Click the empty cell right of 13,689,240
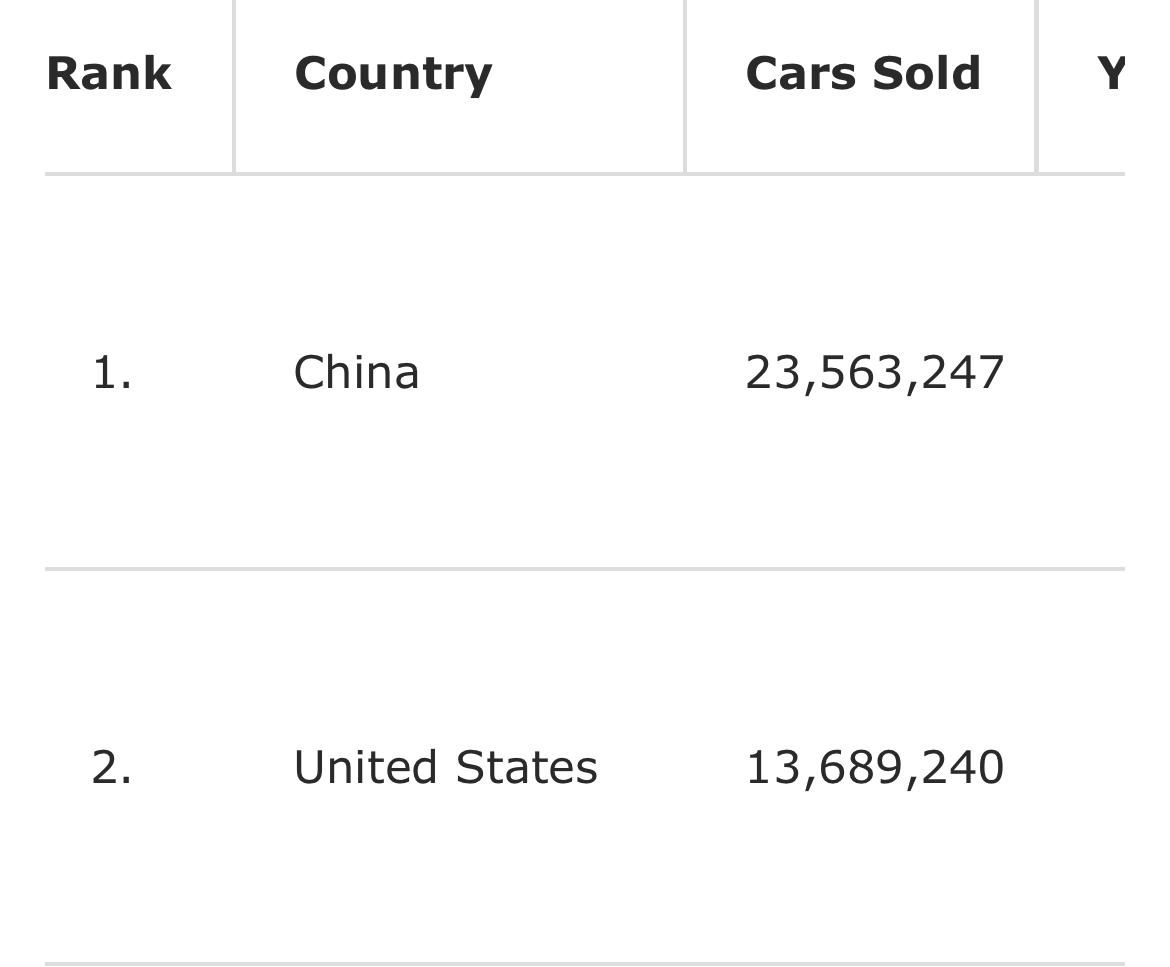The image size is (1170, 967). click(1081, 767)
